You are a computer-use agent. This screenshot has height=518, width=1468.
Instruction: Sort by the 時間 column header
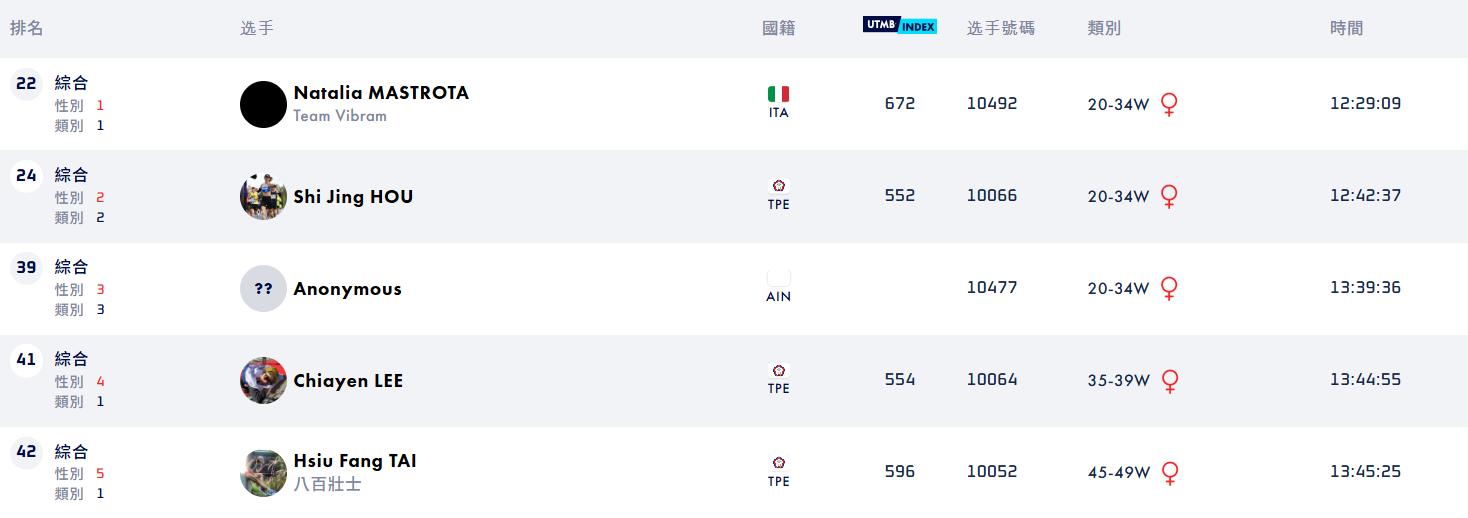(1346, 28)
